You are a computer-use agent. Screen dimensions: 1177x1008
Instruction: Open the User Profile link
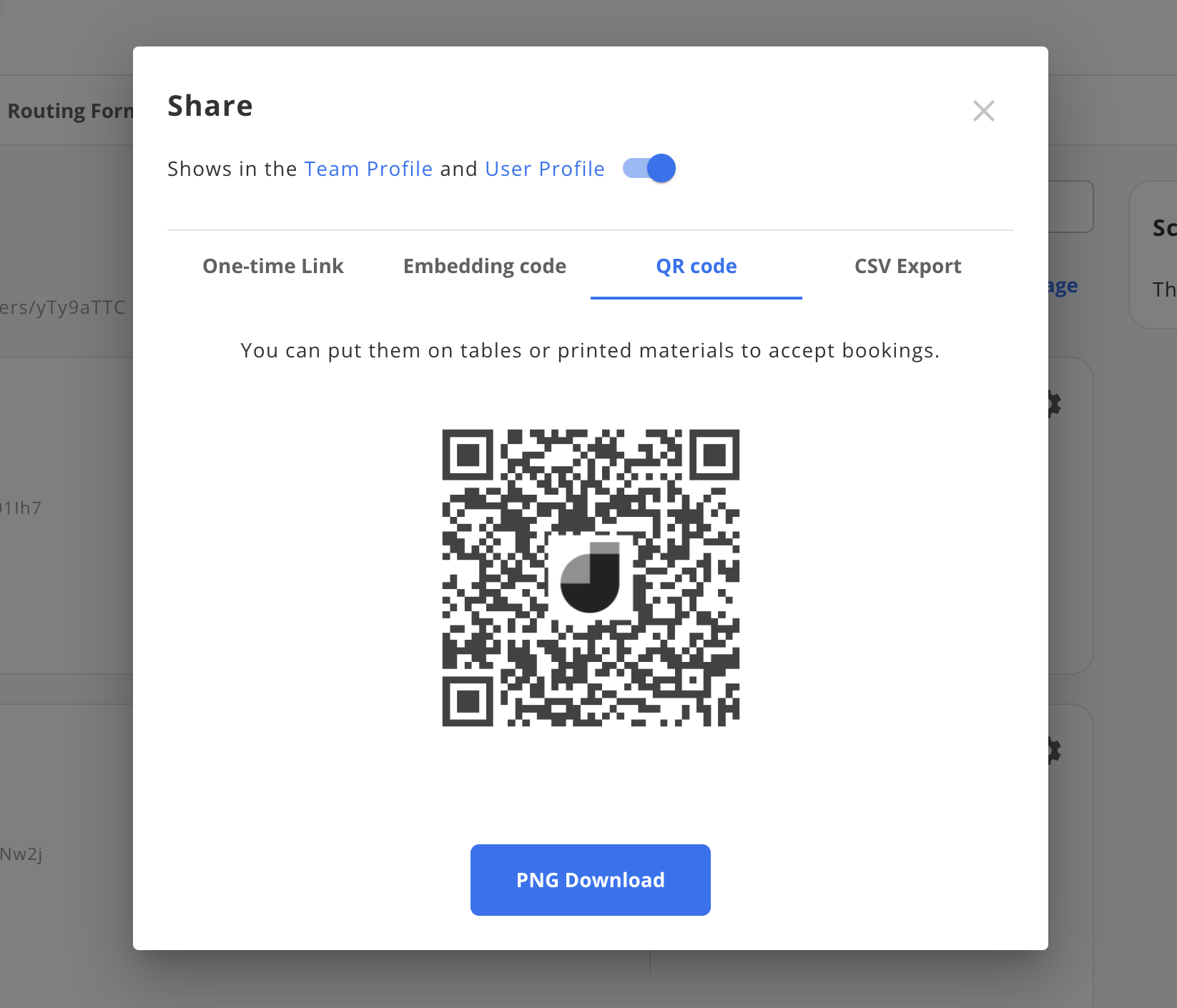point(545,169)
